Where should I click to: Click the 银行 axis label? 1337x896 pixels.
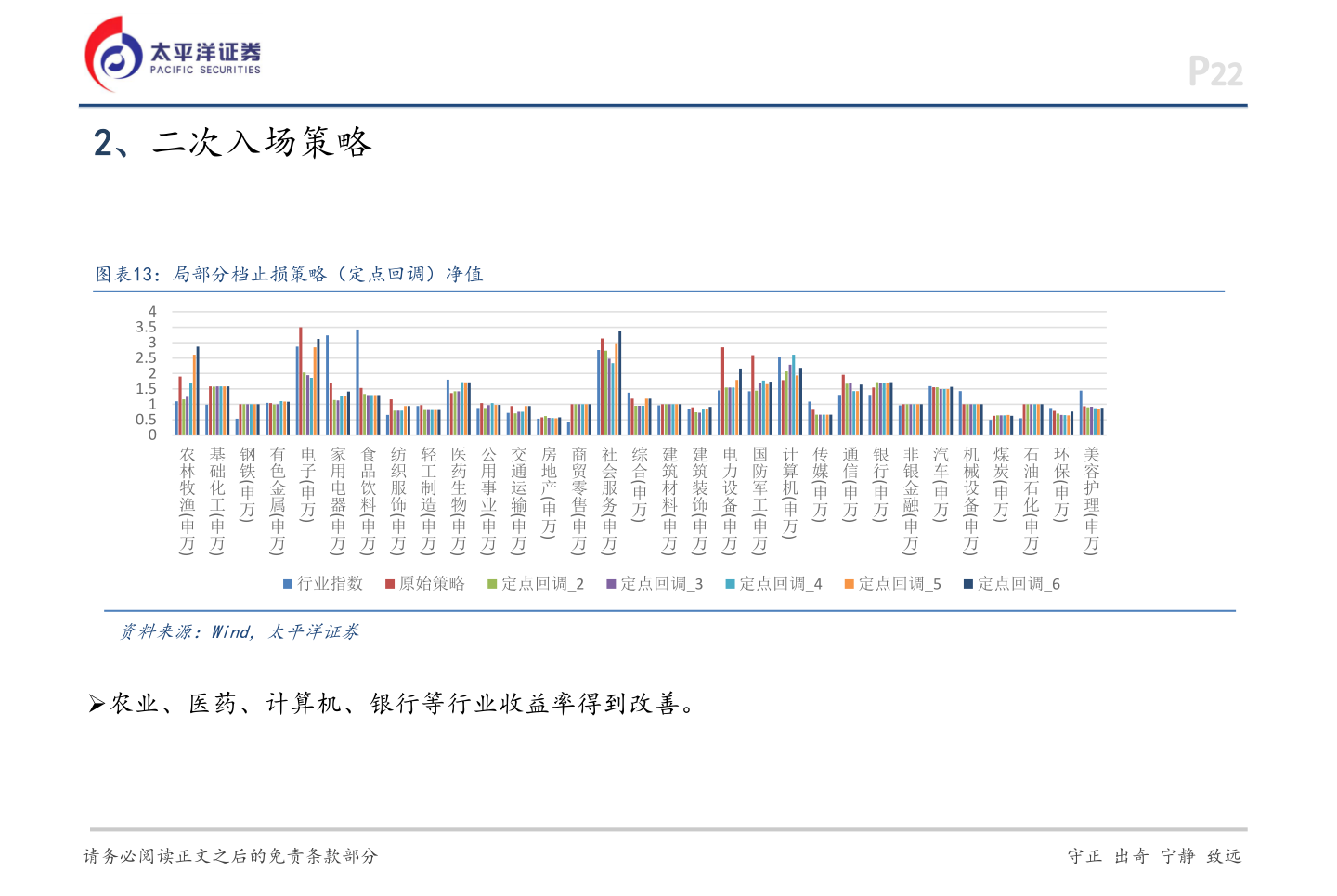click(x=881, y=484)
